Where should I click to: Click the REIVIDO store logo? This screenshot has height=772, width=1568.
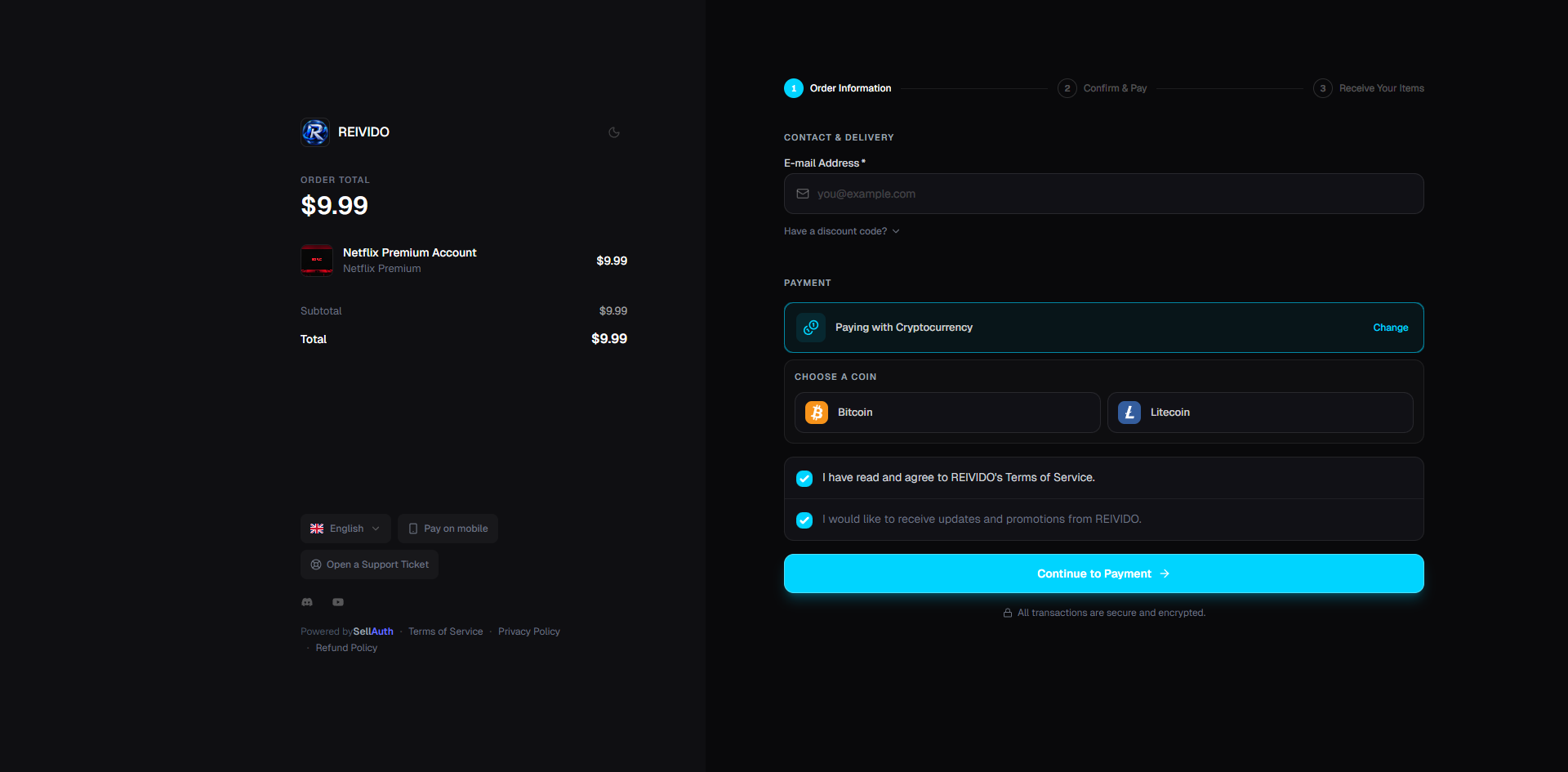pyautogui.click(x=315, y=132)
